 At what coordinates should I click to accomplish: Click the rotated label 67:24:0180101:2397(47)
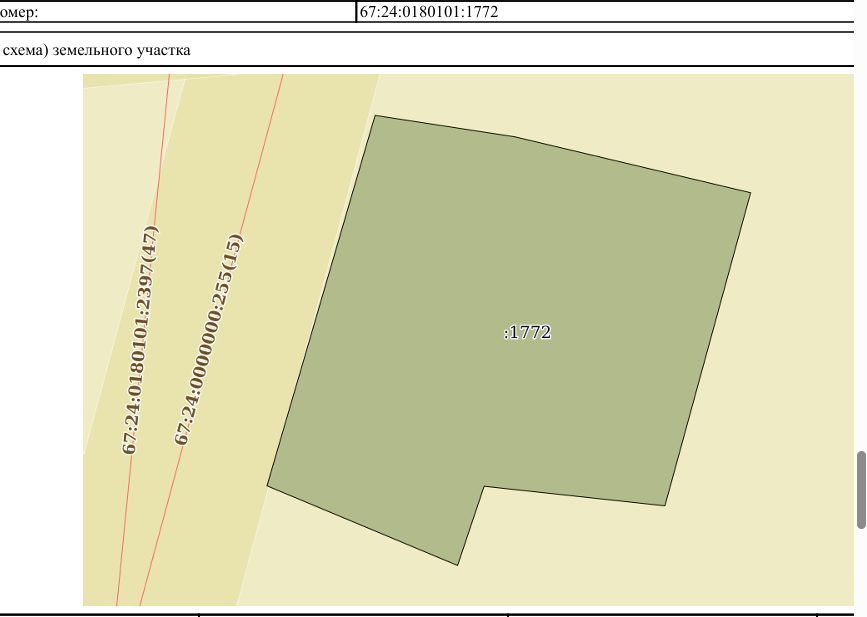[140, 339]
